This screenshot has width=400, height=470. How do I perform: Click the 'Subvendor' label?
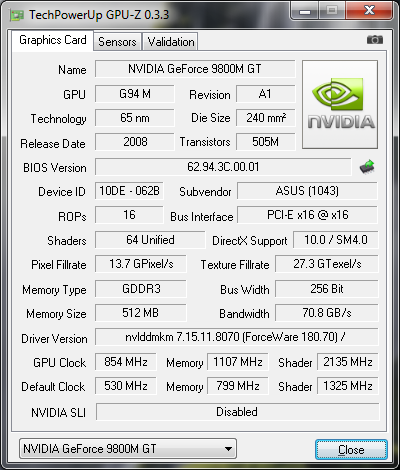tap(205, 192)
